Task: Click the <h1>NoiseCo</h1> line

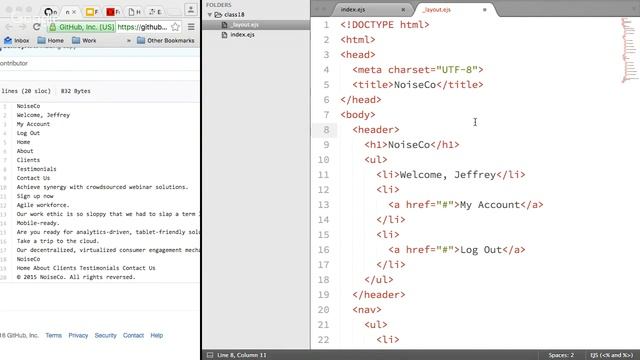Action: (x=412, y=145)
